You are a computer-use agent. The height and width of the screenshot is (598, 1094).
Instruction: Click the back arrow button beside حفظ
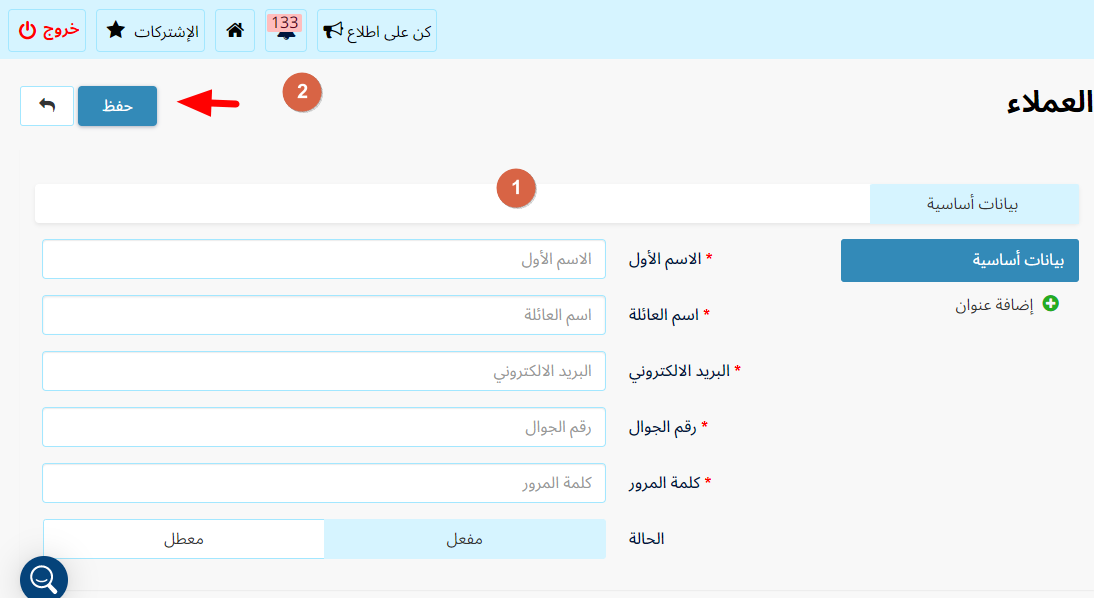coord(47,106)
